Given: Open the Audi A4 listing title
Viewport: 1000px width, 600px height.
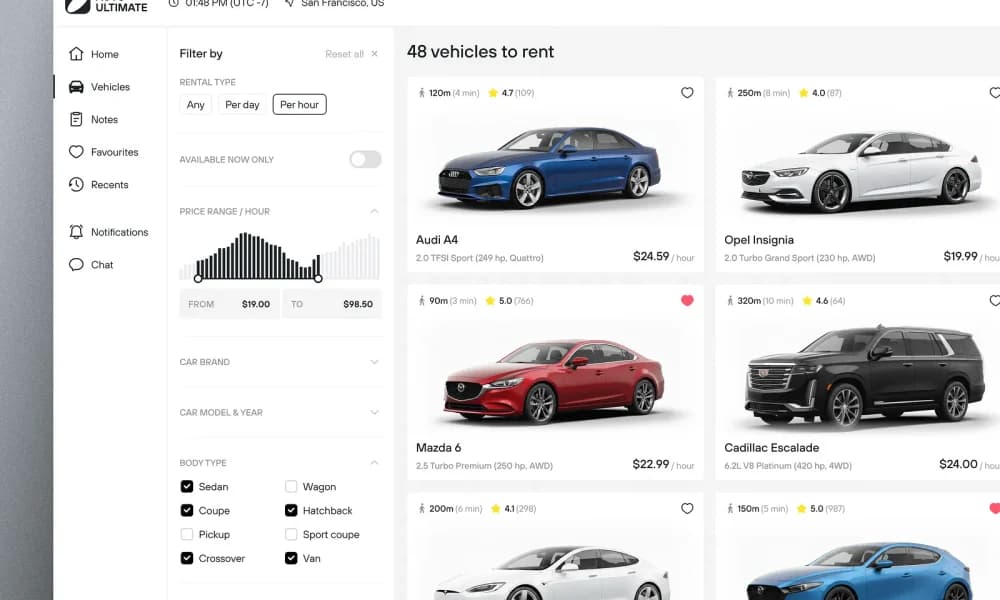Looking at the screenshot, I should [x=437, y=240].
